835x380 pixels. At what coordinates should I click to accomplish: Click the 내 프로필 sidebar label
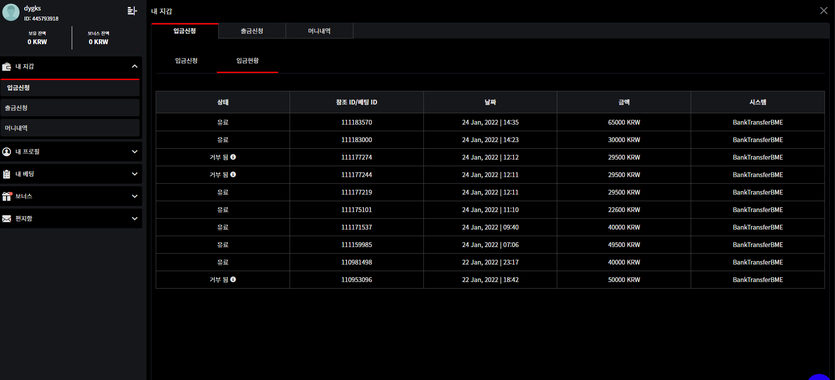click(x=27, y=152)
